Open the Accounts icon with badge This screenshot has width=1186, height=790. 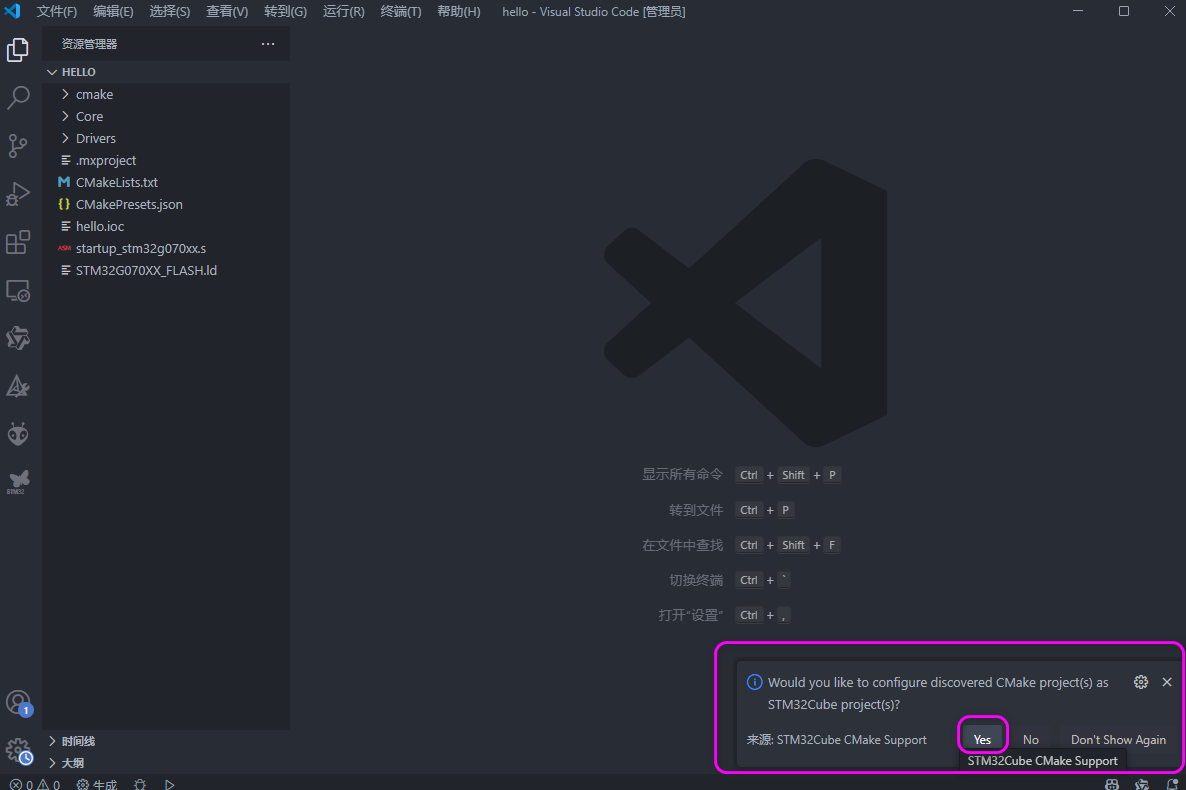pos(17,703)
